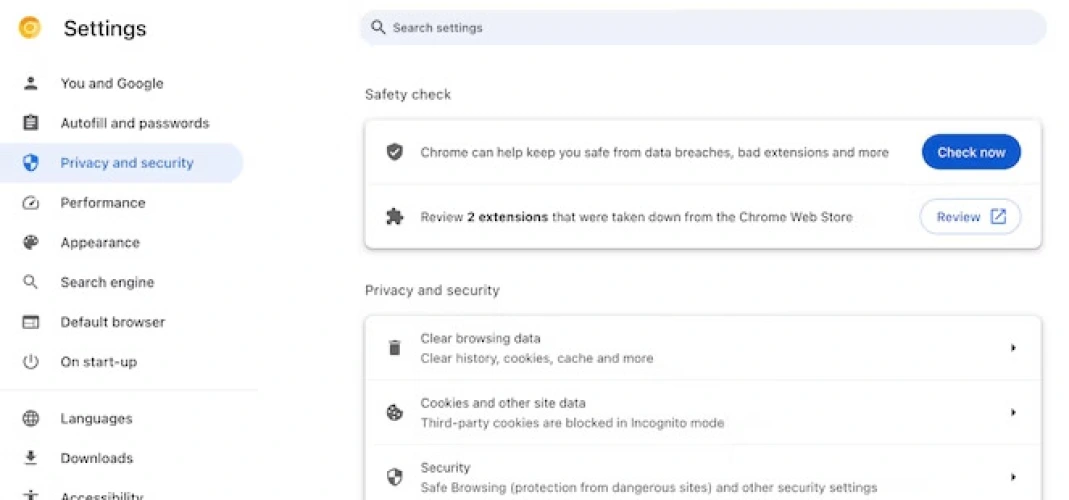
Task: Open the Security row arrow
Action: 1013,477
